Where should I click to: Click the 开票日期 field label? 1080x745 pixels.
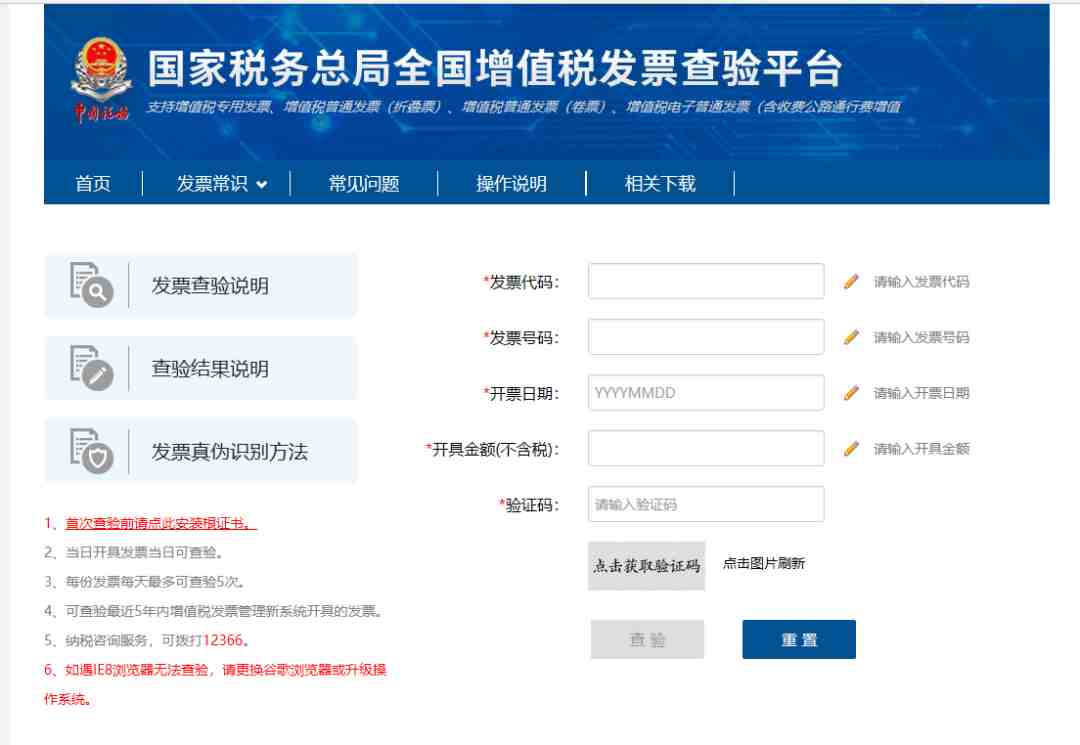click(521, 394)
